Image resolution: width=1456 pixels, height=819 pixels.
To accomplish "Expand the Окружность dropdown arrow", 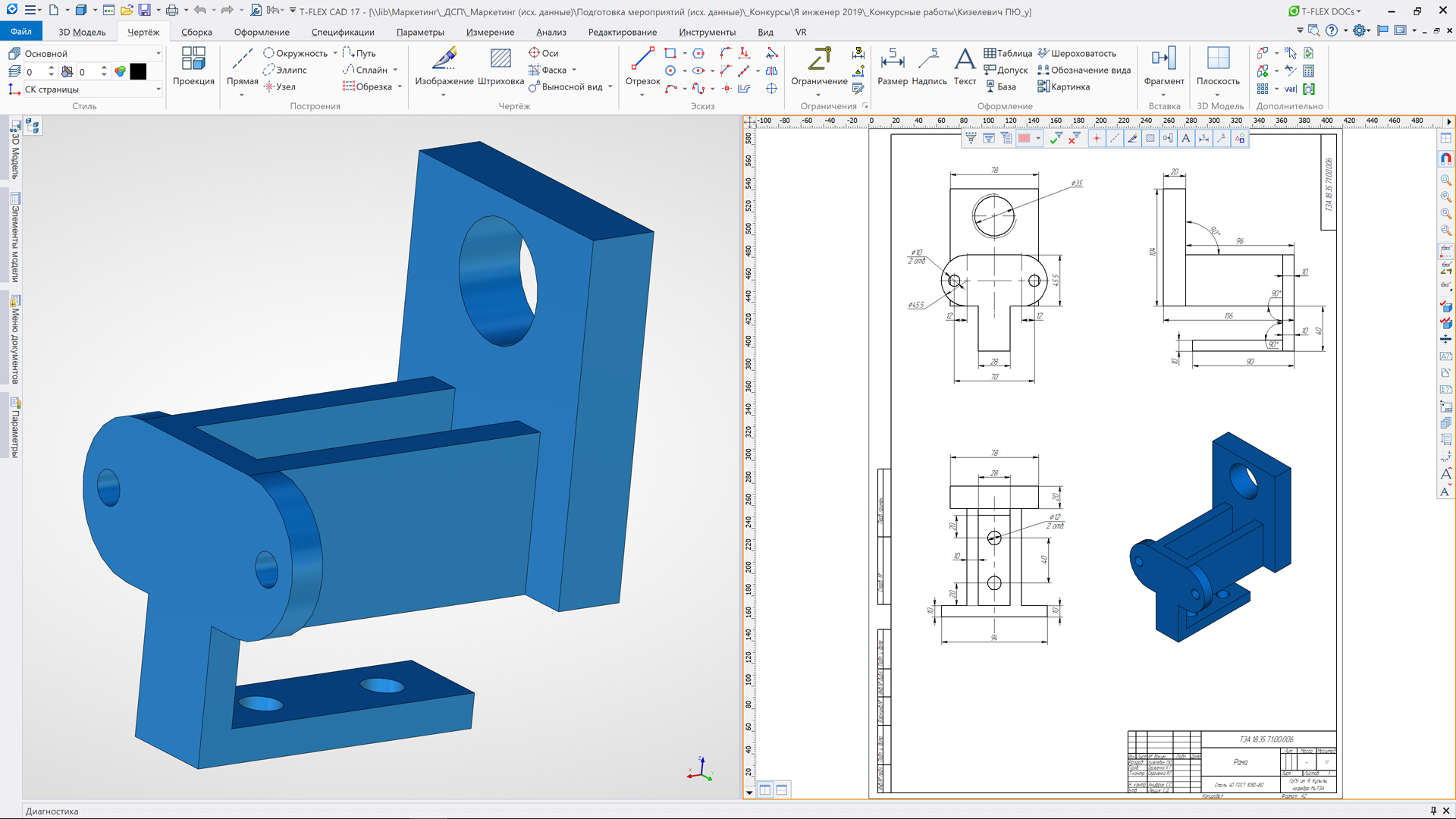I will click(335, 54).
